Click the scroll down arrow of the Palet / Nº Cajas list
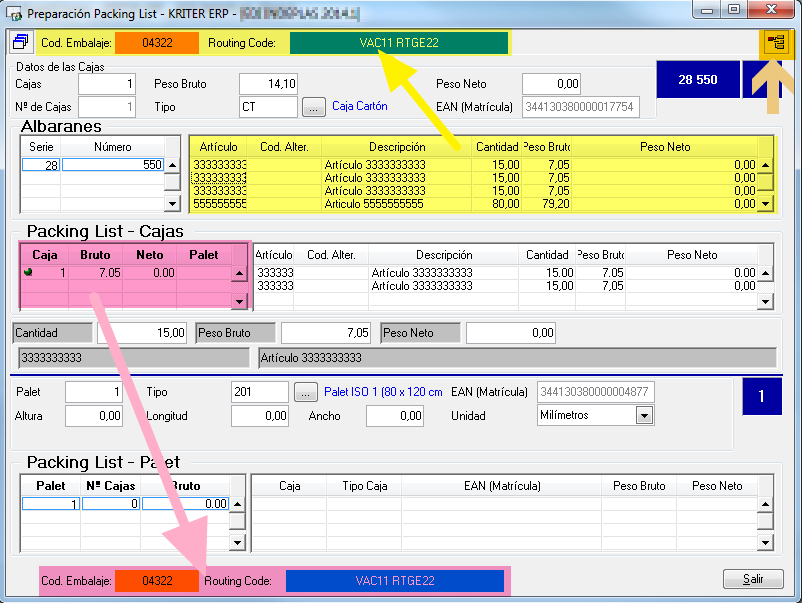Screen dimensions: 803x604 click(237, 543)
